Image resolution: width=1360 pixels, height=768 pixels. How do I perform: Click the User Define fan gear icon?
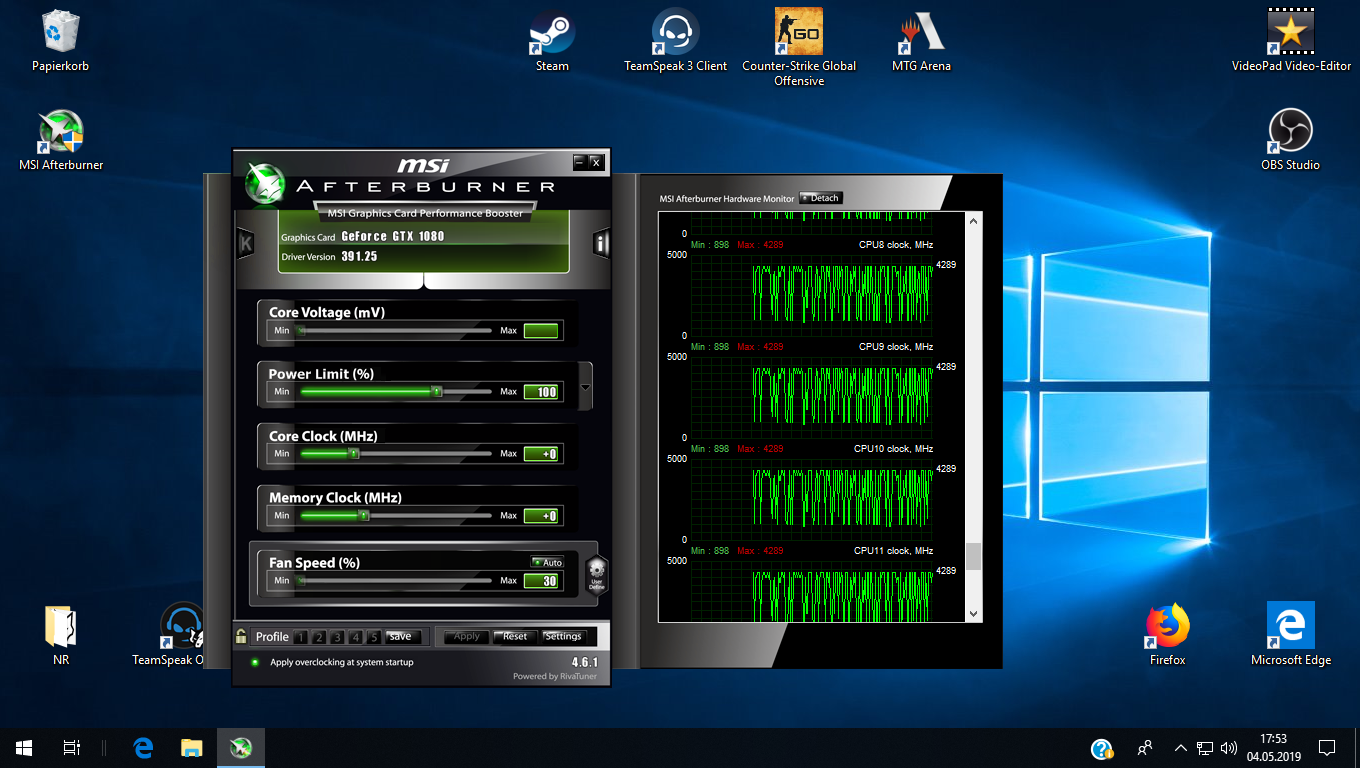point(596,576)
